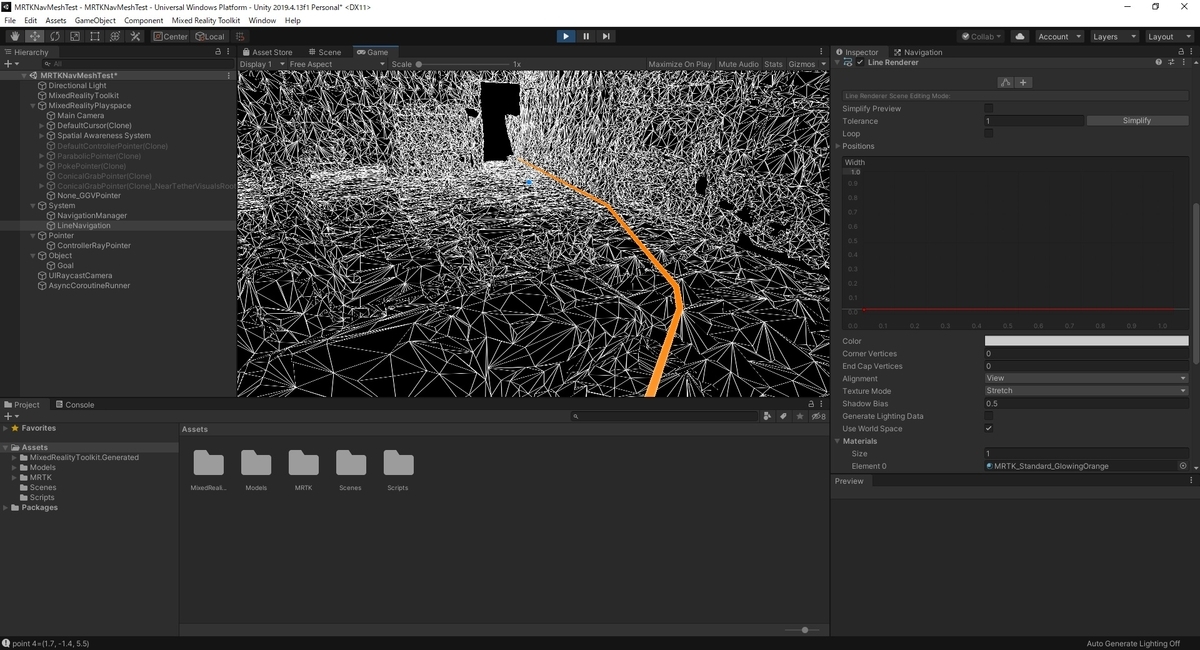Pause the game playback
The width and height of the screenshot is (1200, 650).
(x=586, y=36)
